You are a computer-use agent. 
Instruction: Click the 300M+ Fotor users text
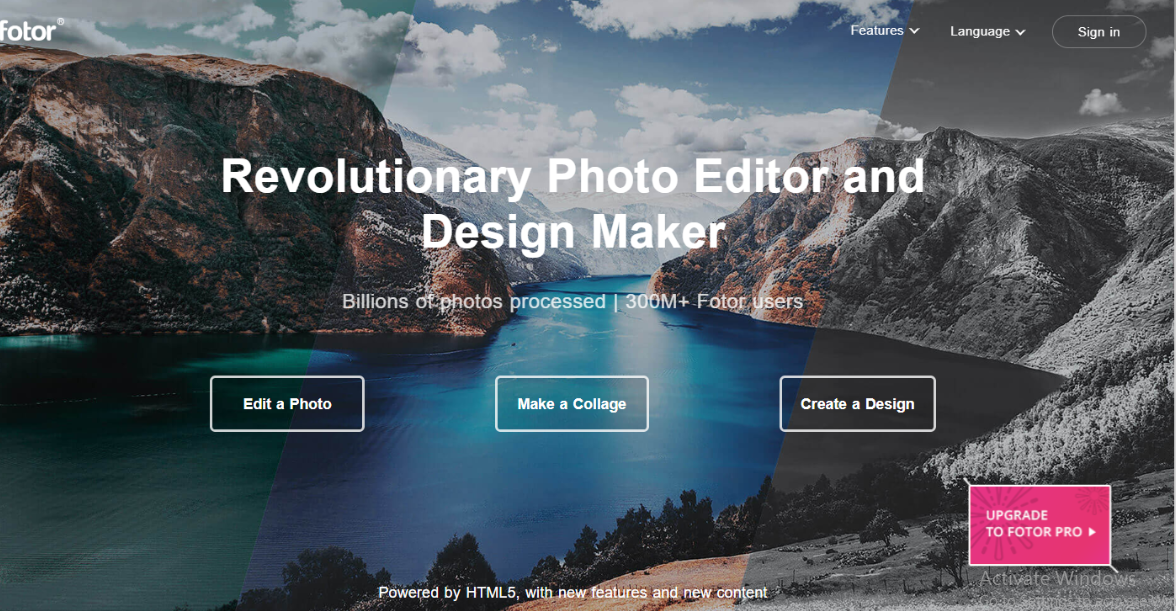(714, 301)
